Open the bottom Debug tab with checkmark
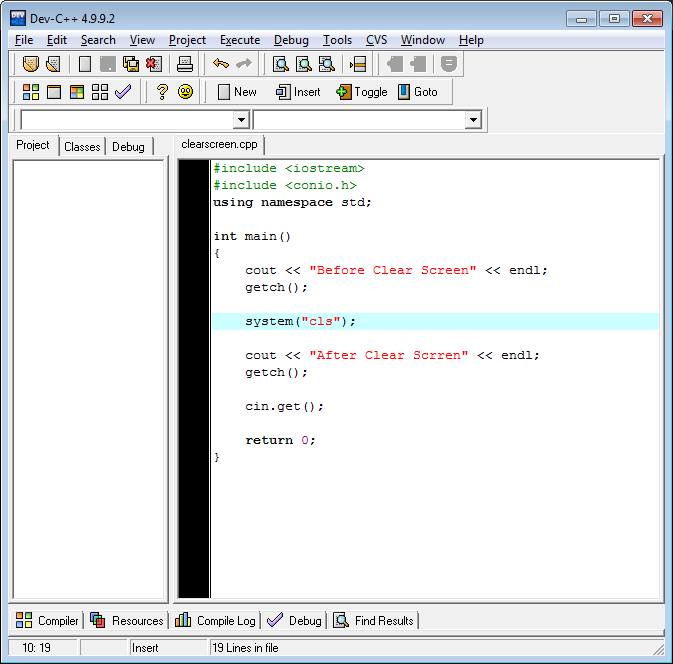 tap(294, 620)
